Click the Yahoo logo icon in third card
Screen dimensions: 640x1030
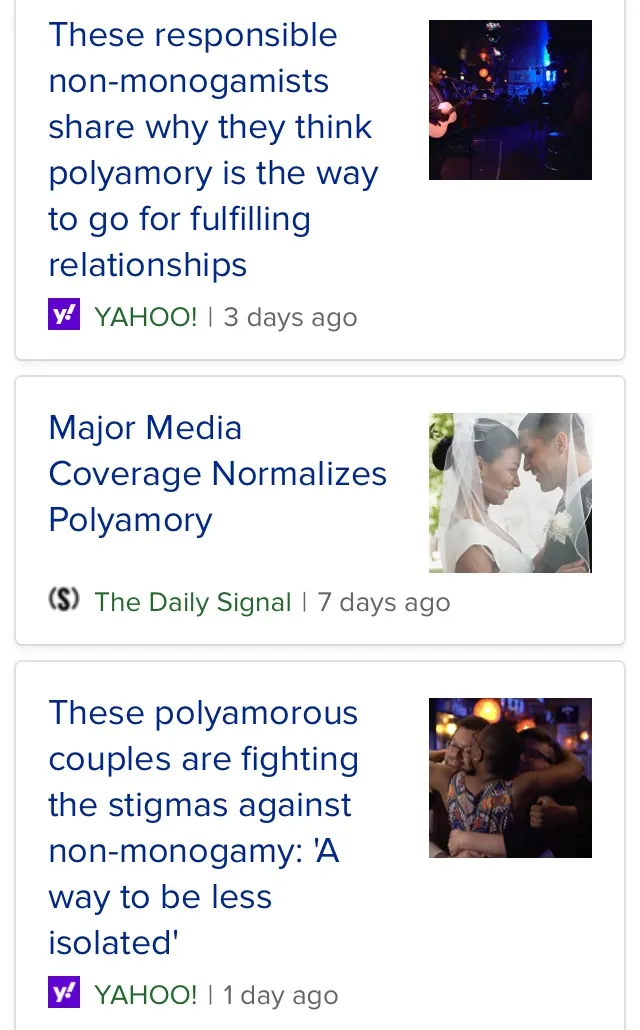[x=64, y=992]
